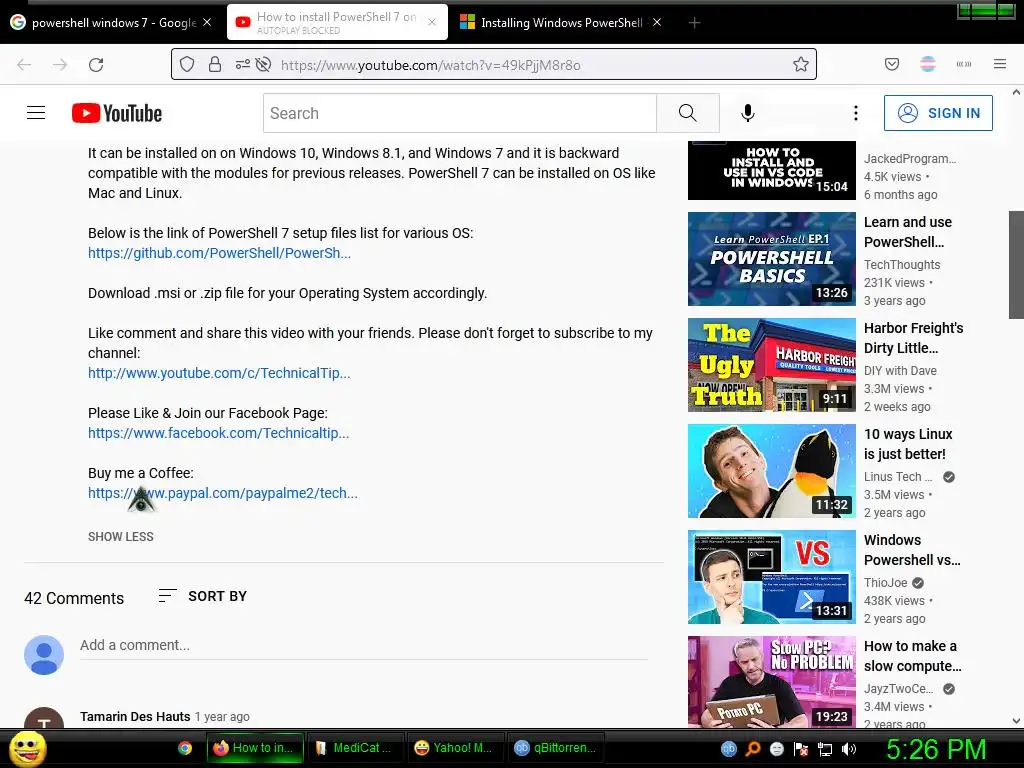Image resolution: width=1024 pixels, height=768 pixels.
Task: Open the Windows Powershell vs thumbnail
Action: [771, 577]
